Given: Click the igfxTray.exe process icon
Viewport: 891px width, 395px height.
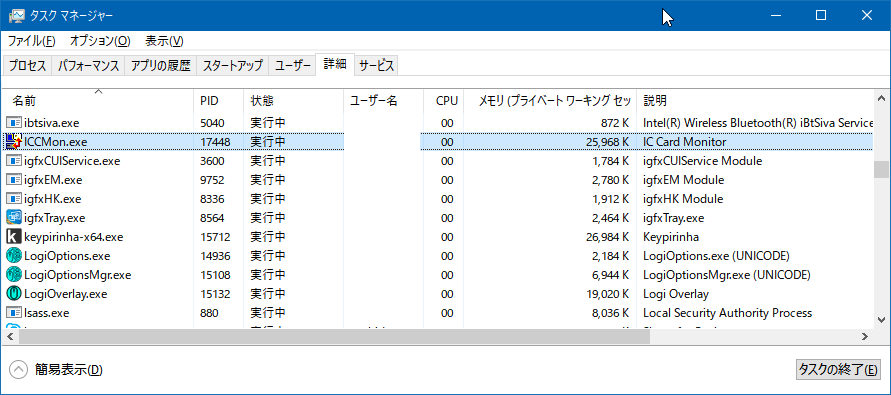Looking at the screenshot, I should pyautogui.click(x=13, y=218).
